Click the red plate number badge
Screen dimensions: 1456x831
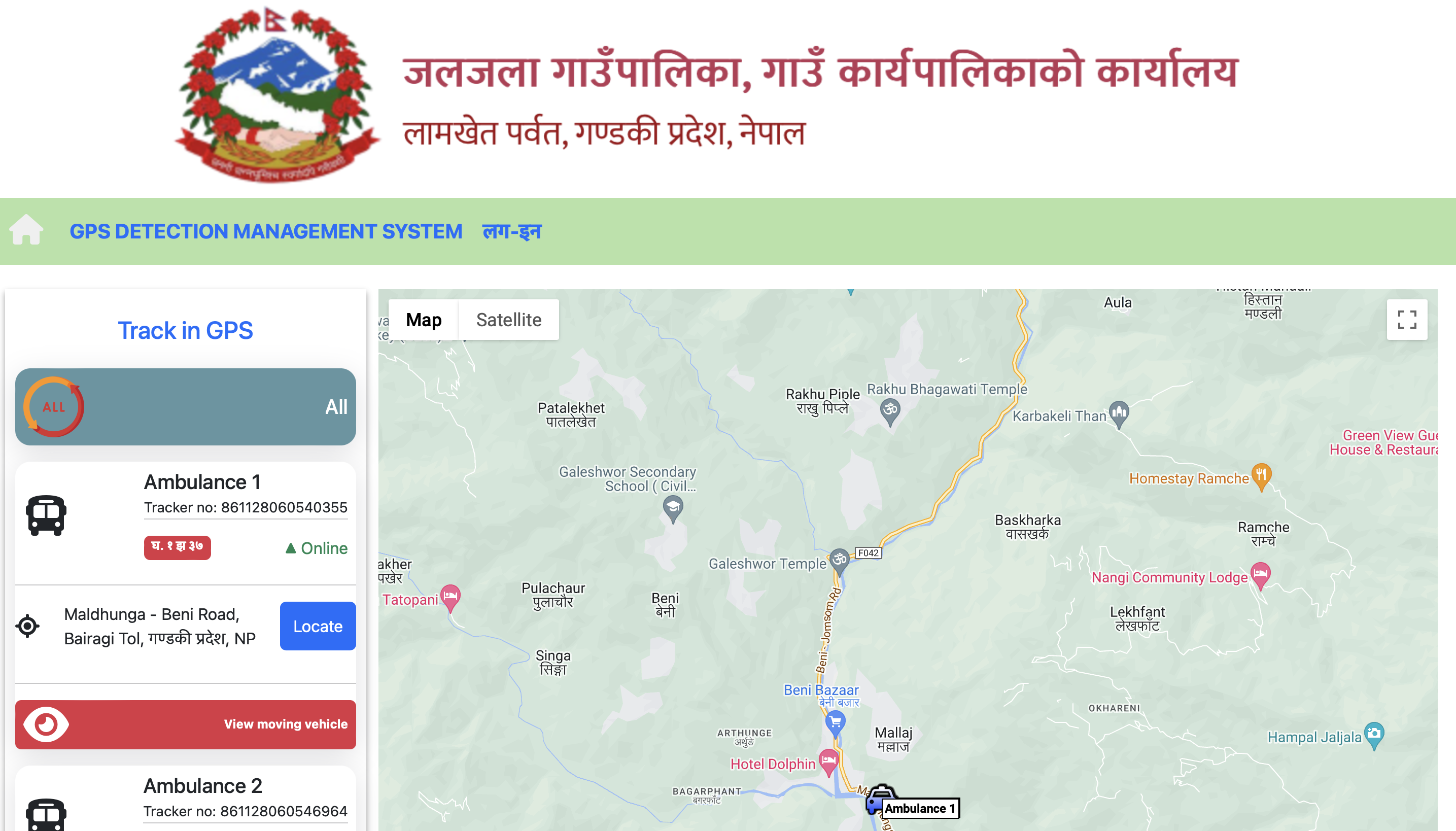(x=178, y=547)
